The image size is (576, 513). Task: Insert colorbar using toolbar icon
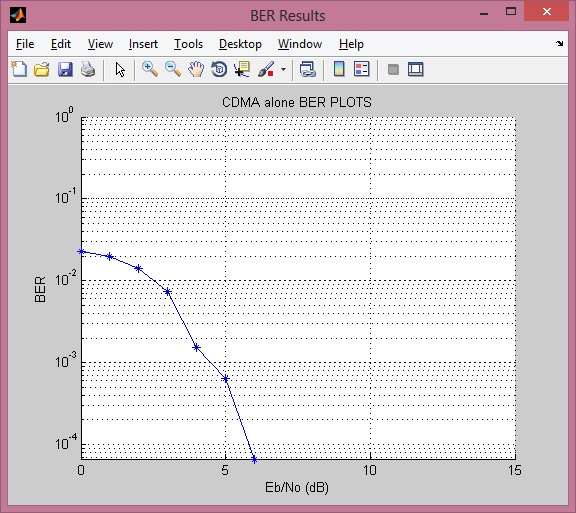[339, 69]
